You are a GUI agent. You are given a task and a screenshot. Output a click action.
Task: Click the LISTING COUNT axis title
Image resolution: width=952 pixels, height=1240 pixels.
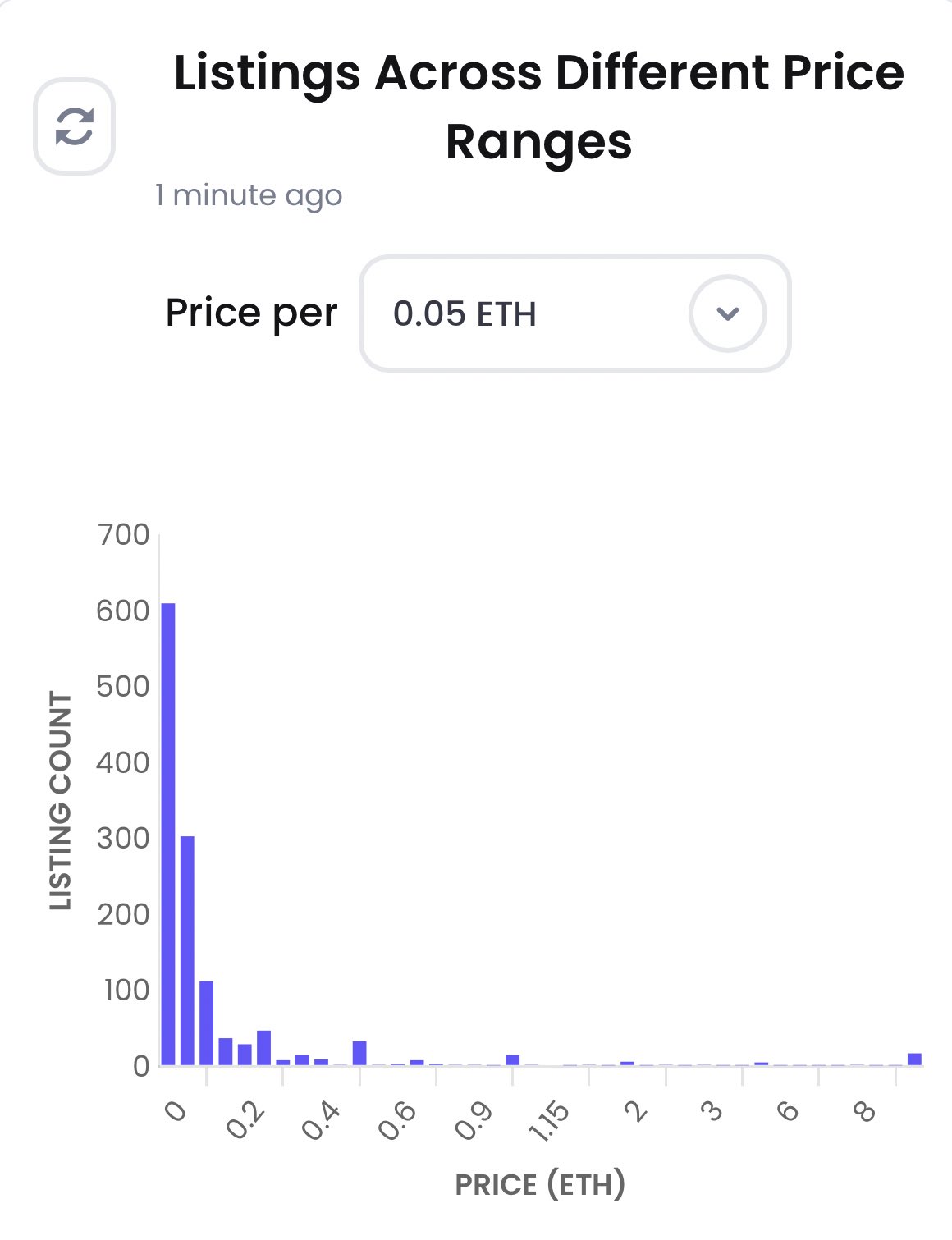pyautogui.click(x=61, y=801)
